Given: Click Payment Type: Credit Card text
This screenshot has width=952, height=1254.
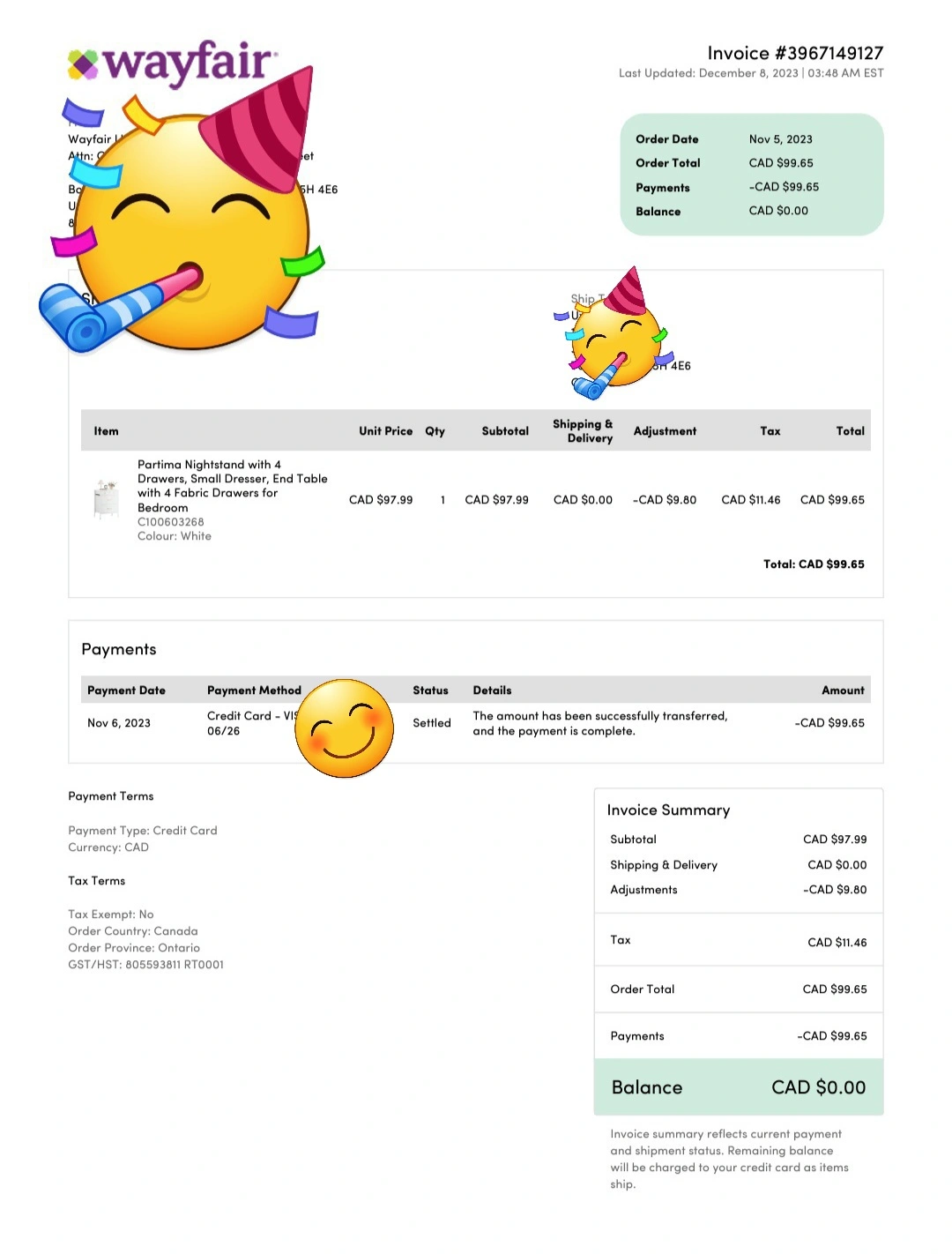Looking at the screenshot, I should point(143,831).
